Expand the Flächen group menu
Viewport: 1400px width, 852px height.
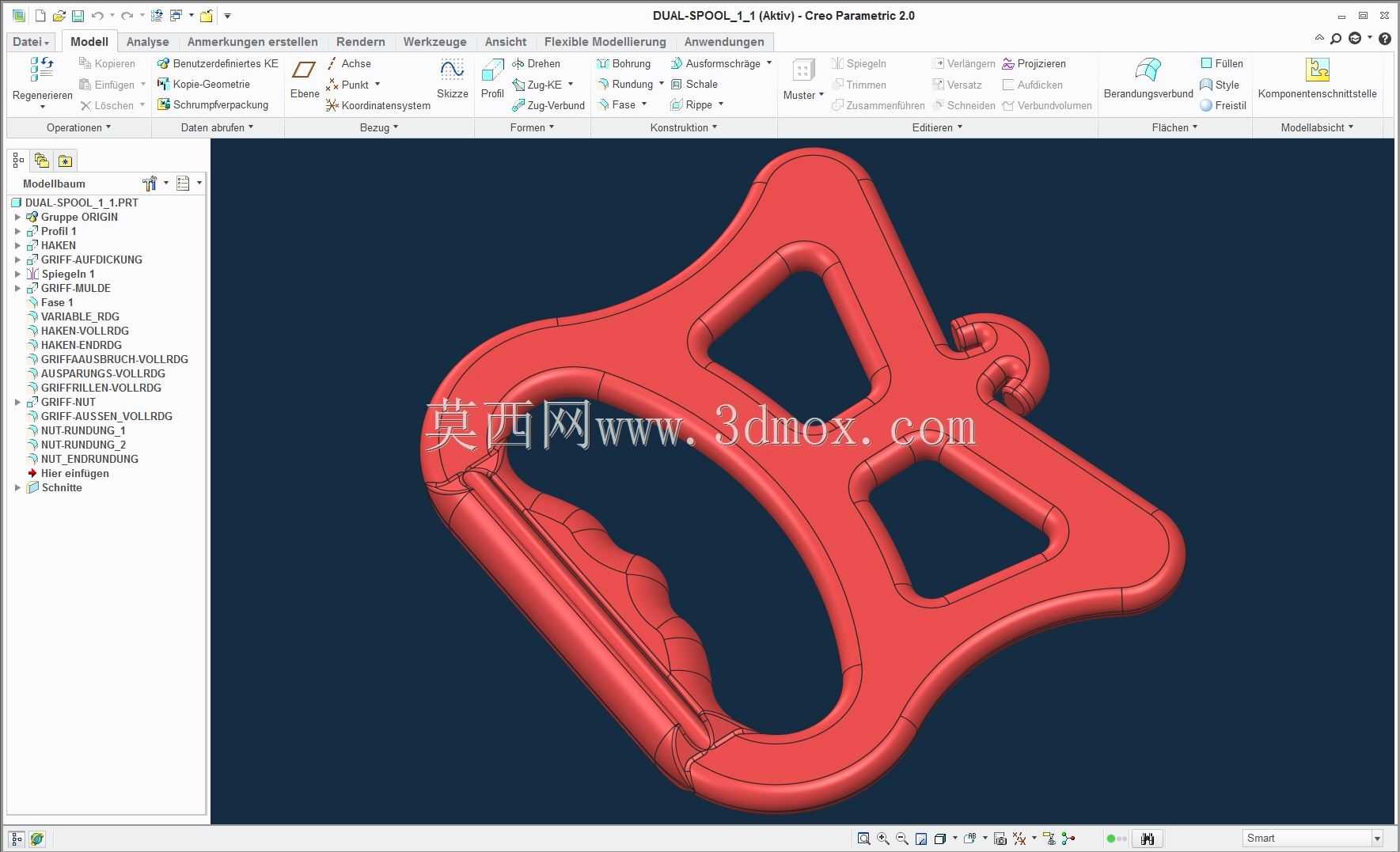pyautogui.click(x=1174, y=127)
